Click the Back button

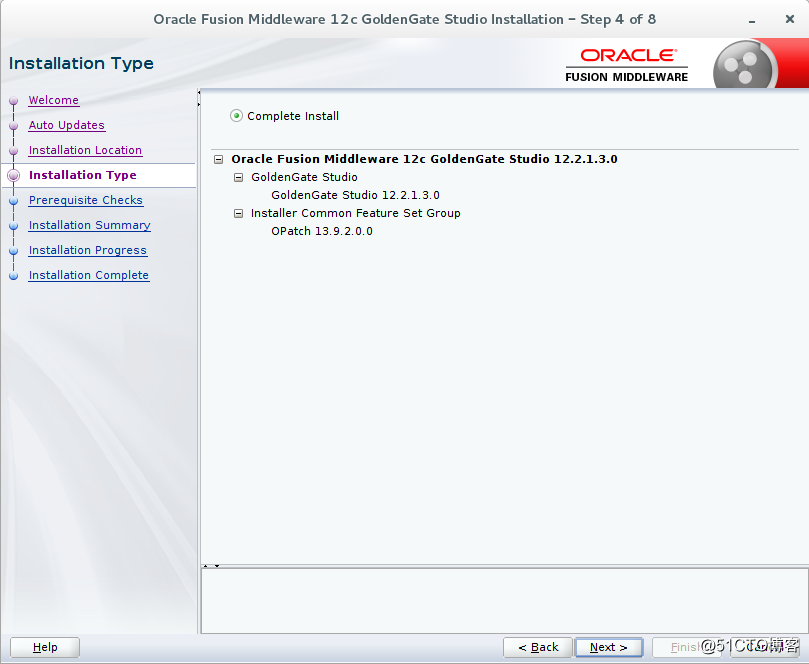coord(538,647)
